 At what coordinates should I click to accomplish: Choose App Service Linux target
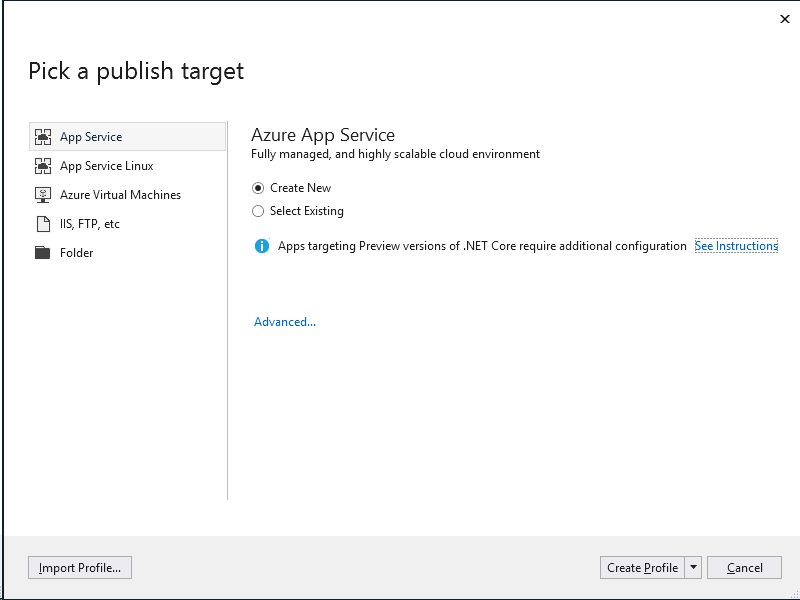coord(128,166)
